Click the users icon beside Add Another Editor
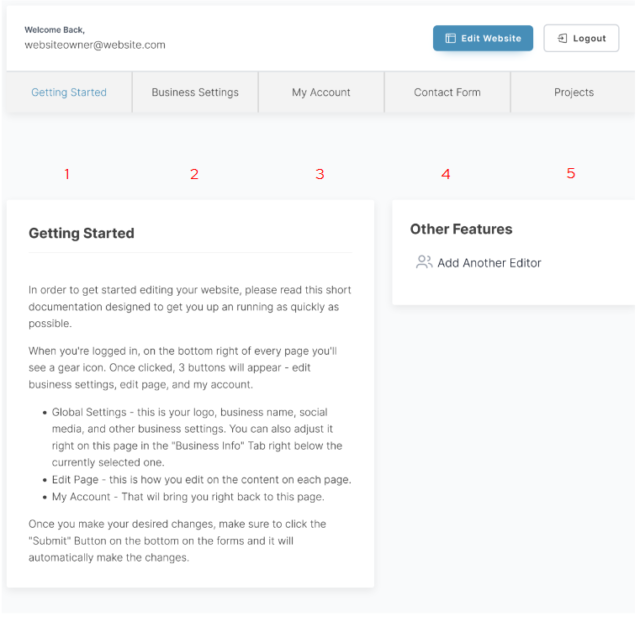This screenshot has height=617, width=640. tap(424, 262)
